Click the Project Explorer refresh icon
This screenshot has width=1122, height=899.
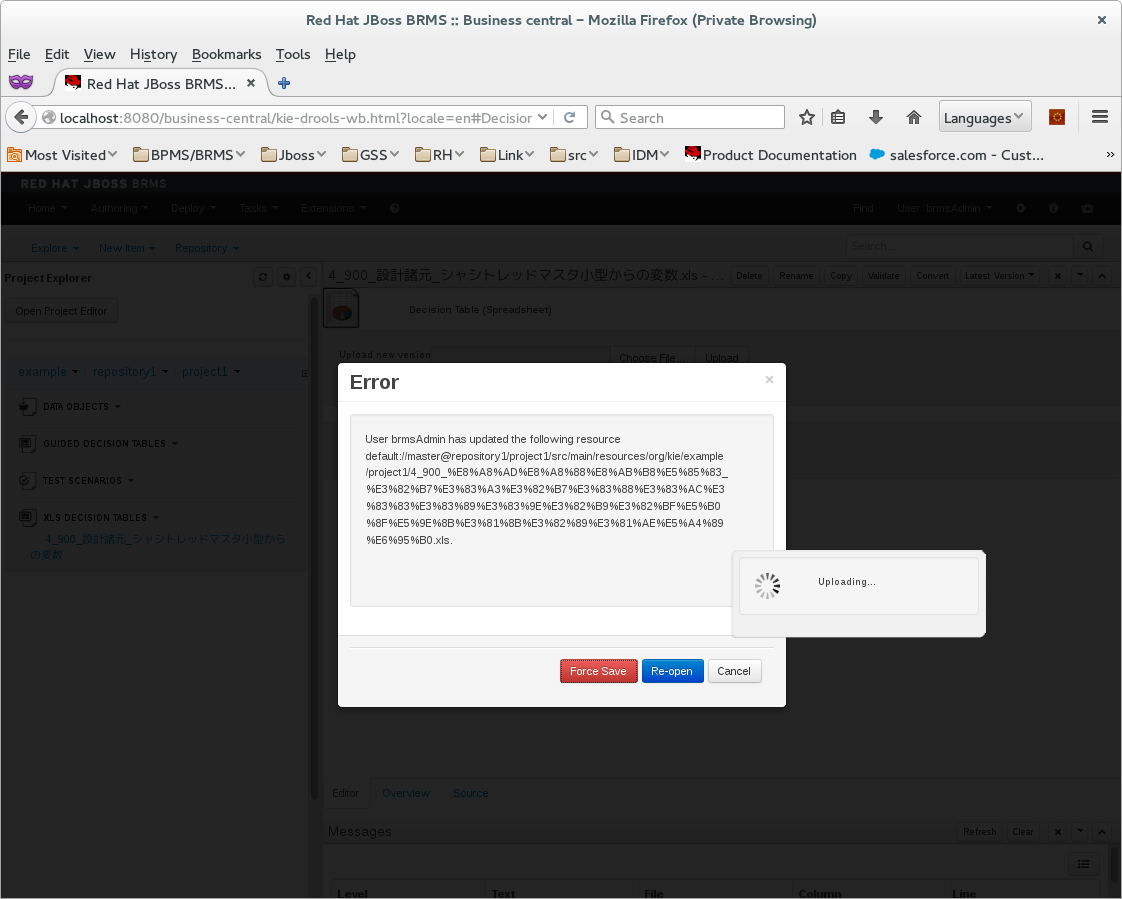pyautogui.click(x=263, y=277)
